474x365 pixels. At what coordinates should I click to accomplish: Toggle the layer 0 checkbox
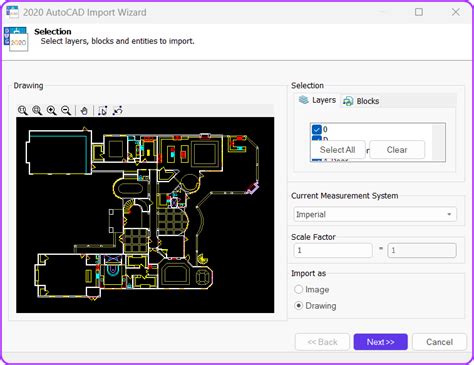point(316,129)
